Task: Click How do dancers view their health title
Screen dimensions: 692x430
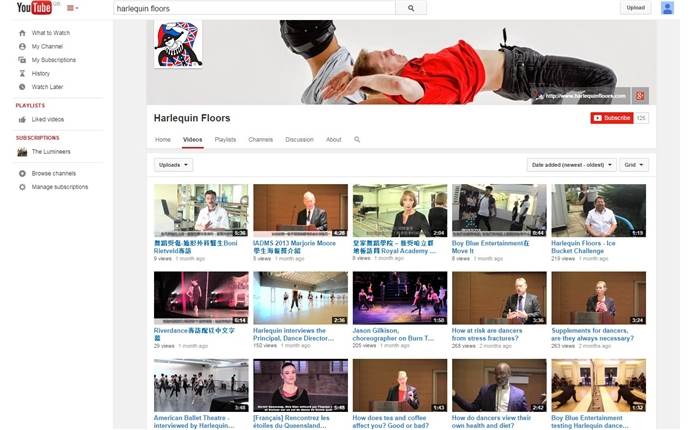Action: coord(491,422)
